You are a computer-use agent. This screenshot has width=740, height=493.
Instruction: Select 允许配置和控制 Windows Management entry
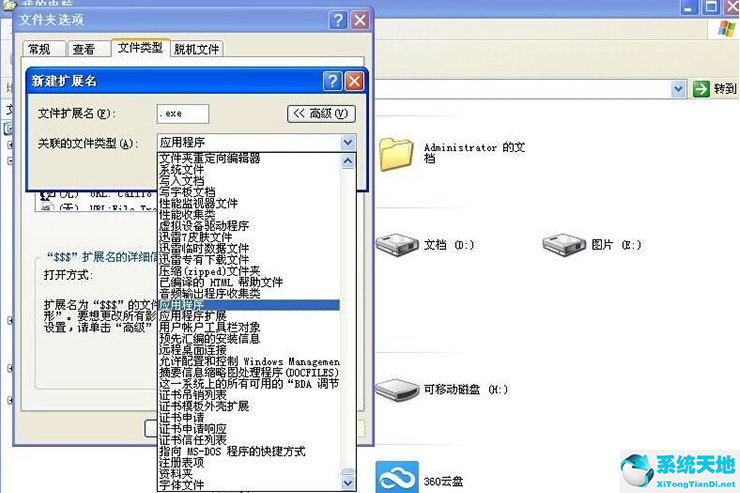pyautogui.click(x=249, y=361)
